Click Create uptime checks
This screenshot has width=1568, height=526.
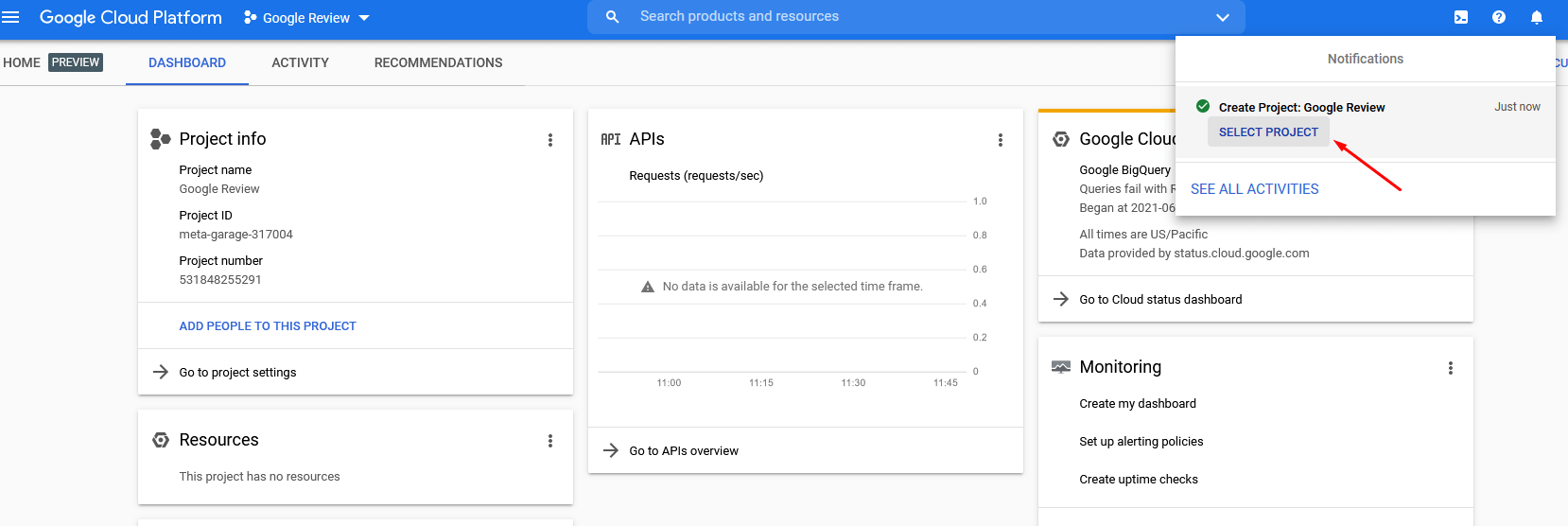[1139, 480]
